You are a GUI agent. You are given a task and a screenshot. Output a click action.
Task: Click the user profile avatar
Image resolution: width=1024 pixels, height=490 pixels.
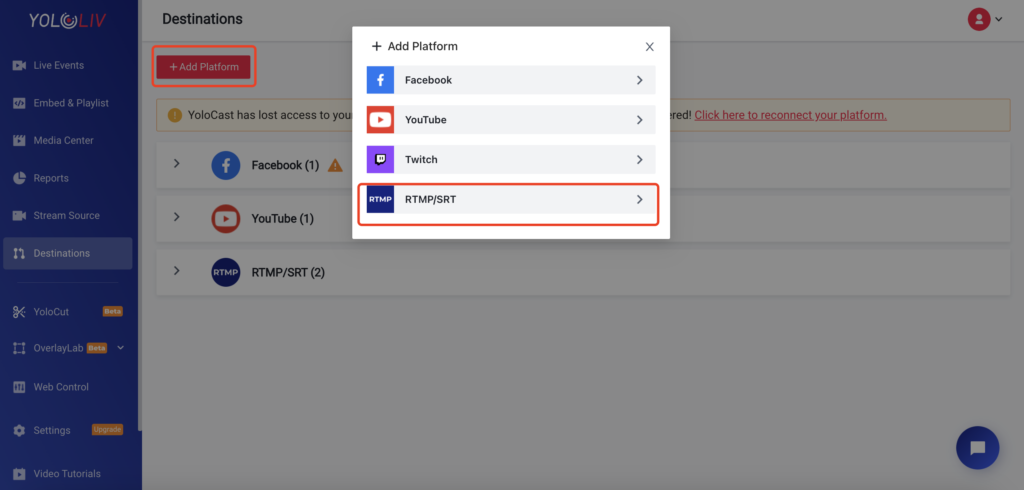(x=979, y=19)
